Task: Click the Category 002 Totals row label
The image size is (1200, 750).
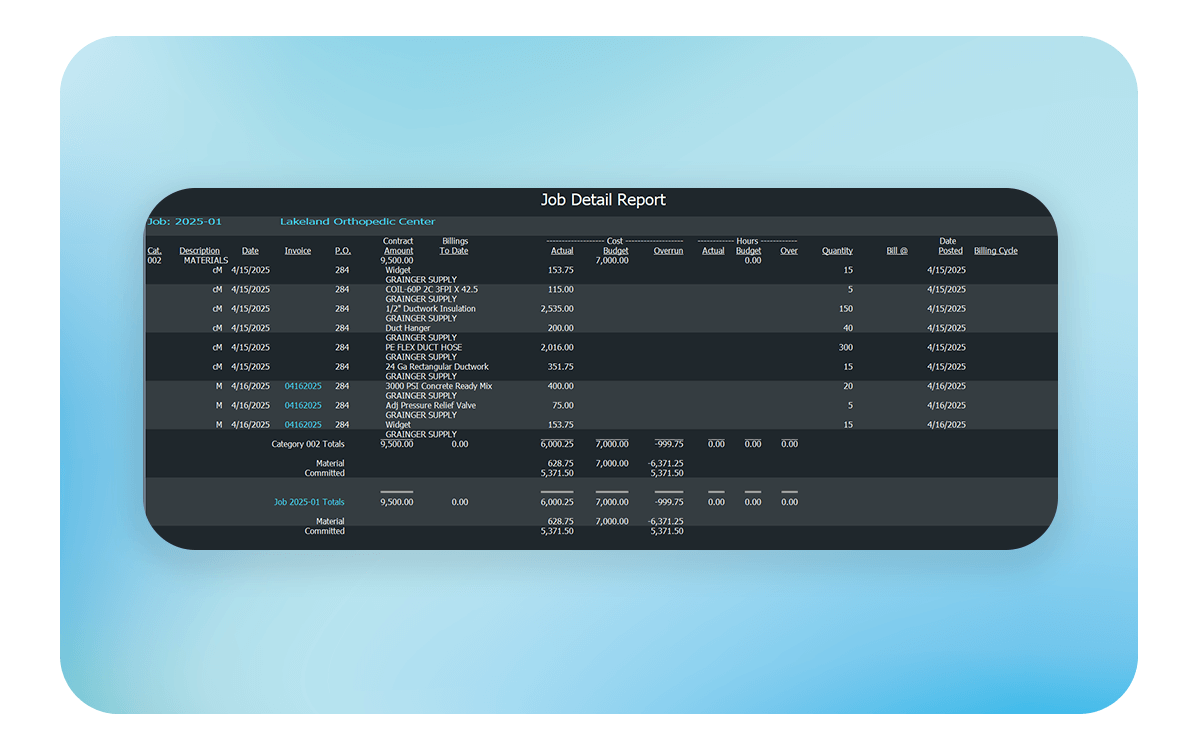Action: pos(308,444)
